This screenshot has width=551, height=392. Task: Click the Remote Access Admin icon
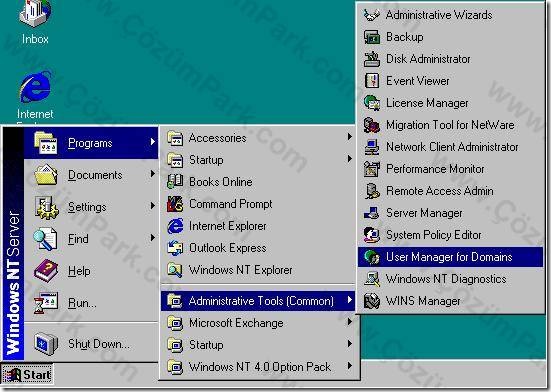[x=371, y=191]
